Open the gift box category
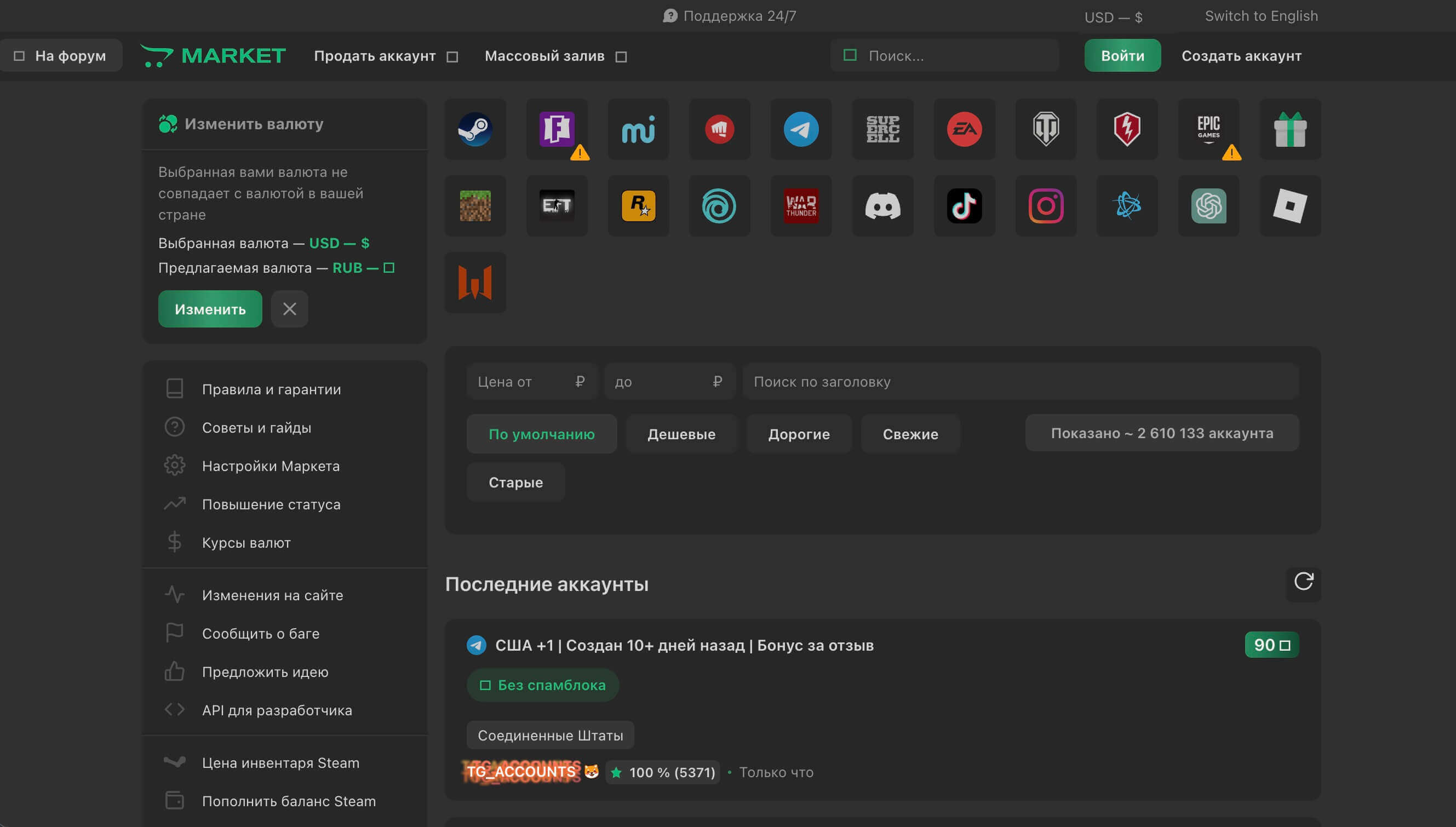1456x827 pixels. pos(1290,129)
